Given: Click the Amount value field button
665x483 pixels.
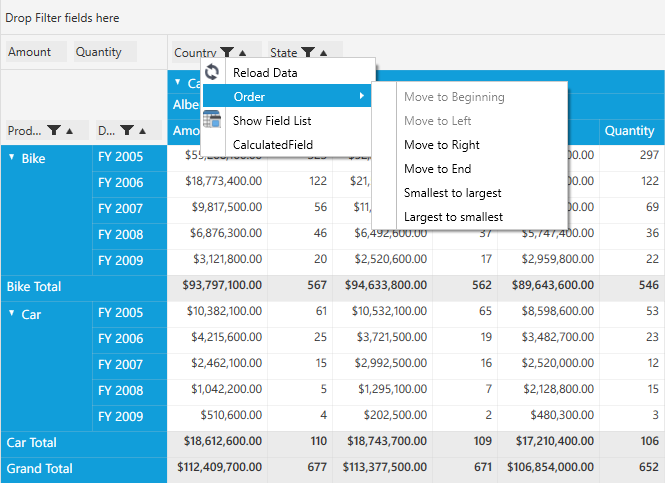Looking at the screenshot, I should tap(36, 52).
